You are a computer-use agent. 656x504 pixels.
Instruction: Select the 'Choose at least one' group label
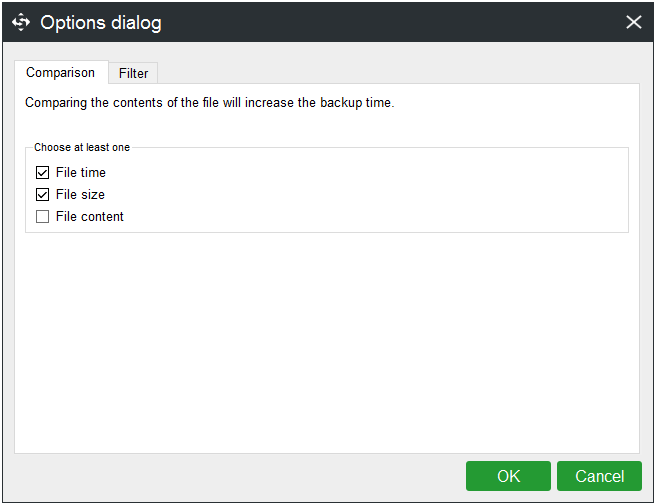point(82,147)
